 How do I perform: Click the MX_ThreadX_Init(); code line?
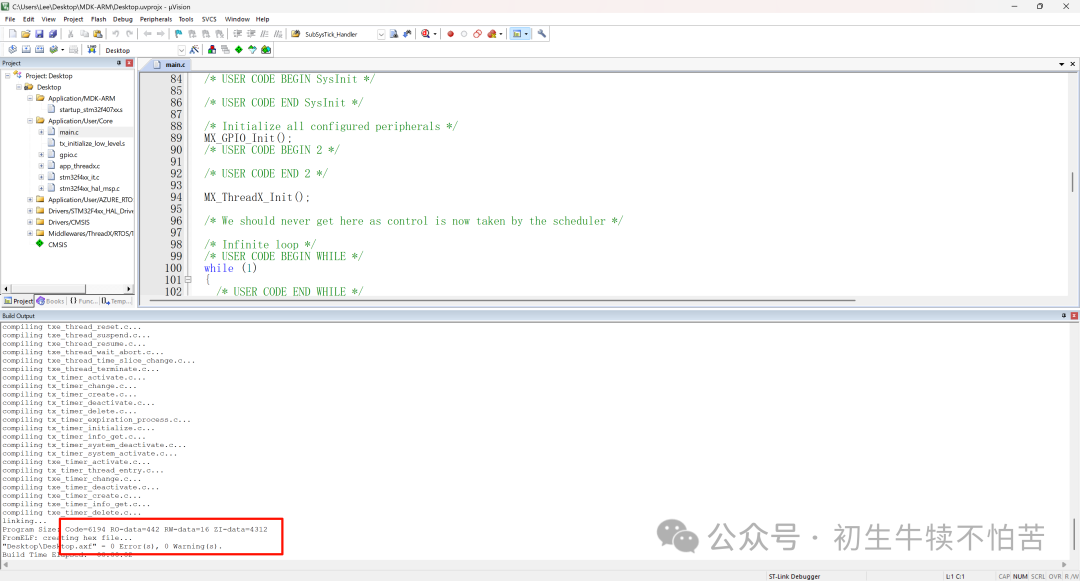click(256, 197)
